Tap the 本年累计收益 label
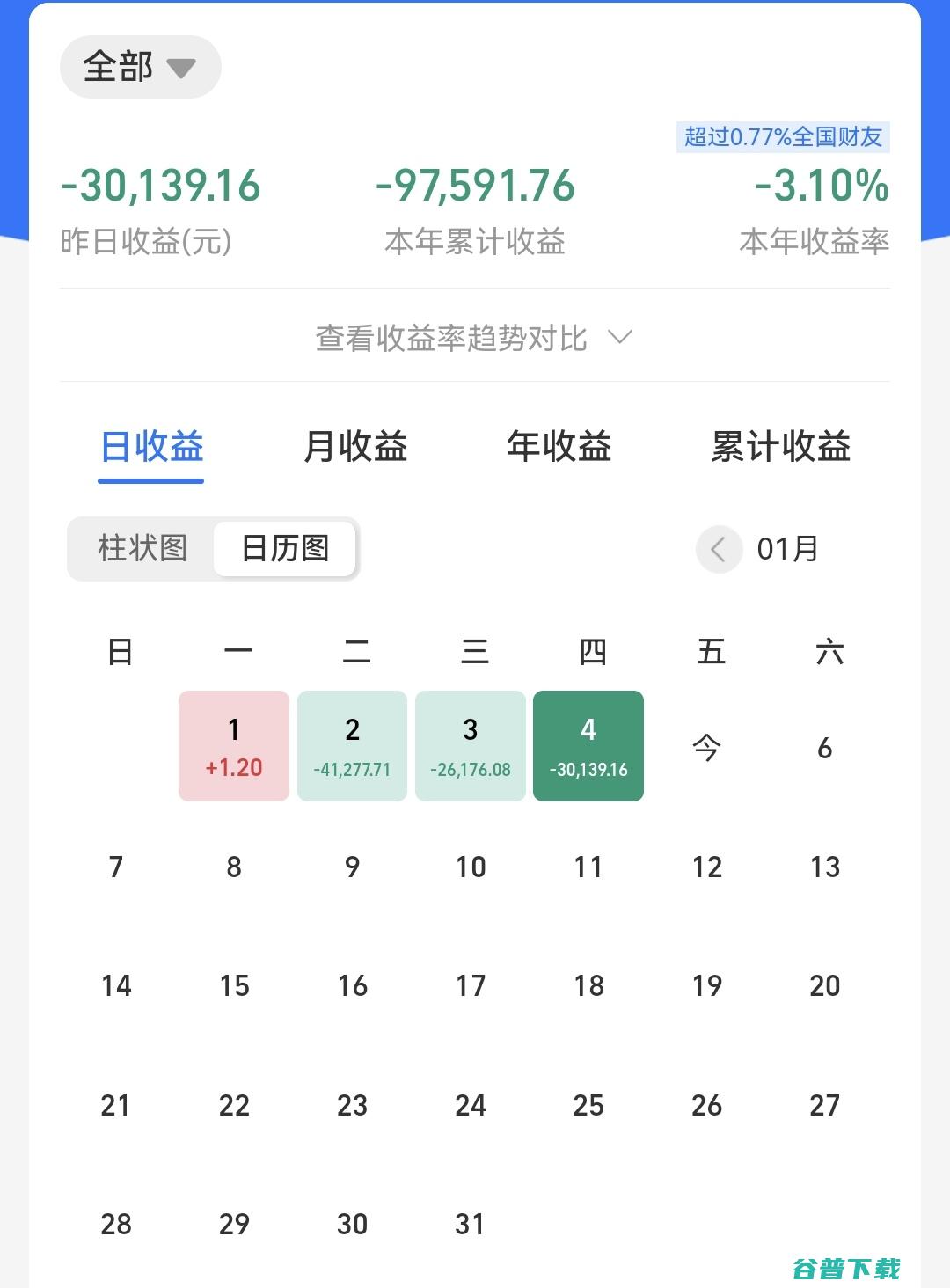Screen dimensions: 950x1288 475,241
